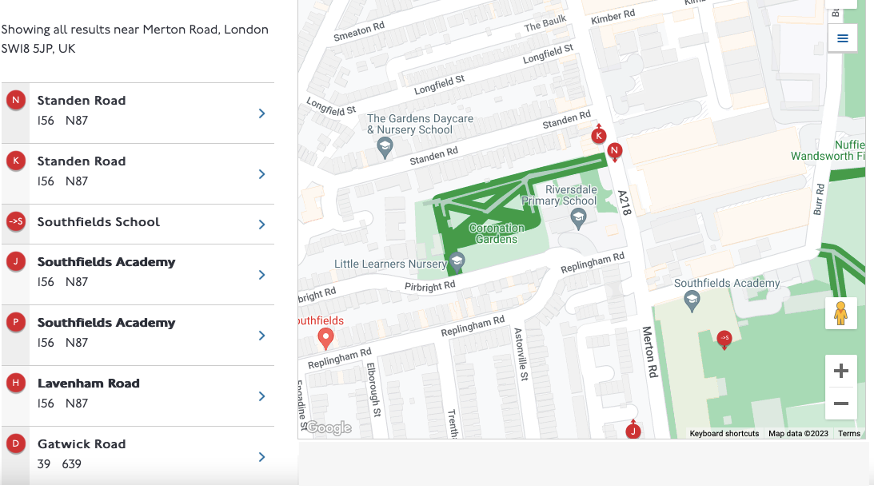Viewport: 874px width, 486px height.
Task: Click the Riversdale Primary School map icon
Action: click(x=576, y=218)
